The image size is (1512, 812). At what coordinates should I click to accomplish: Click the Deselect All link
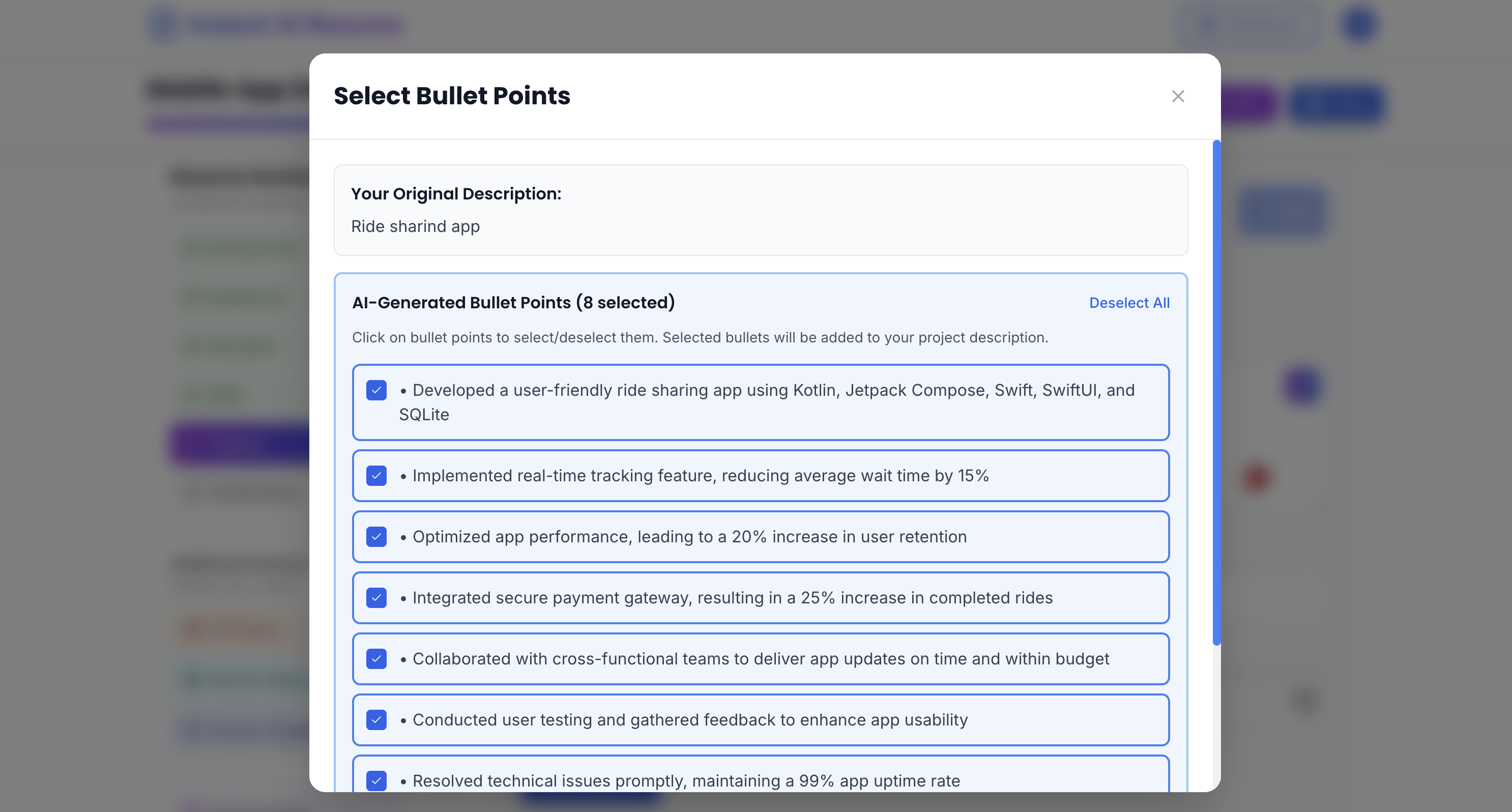tap(1129, 302)
